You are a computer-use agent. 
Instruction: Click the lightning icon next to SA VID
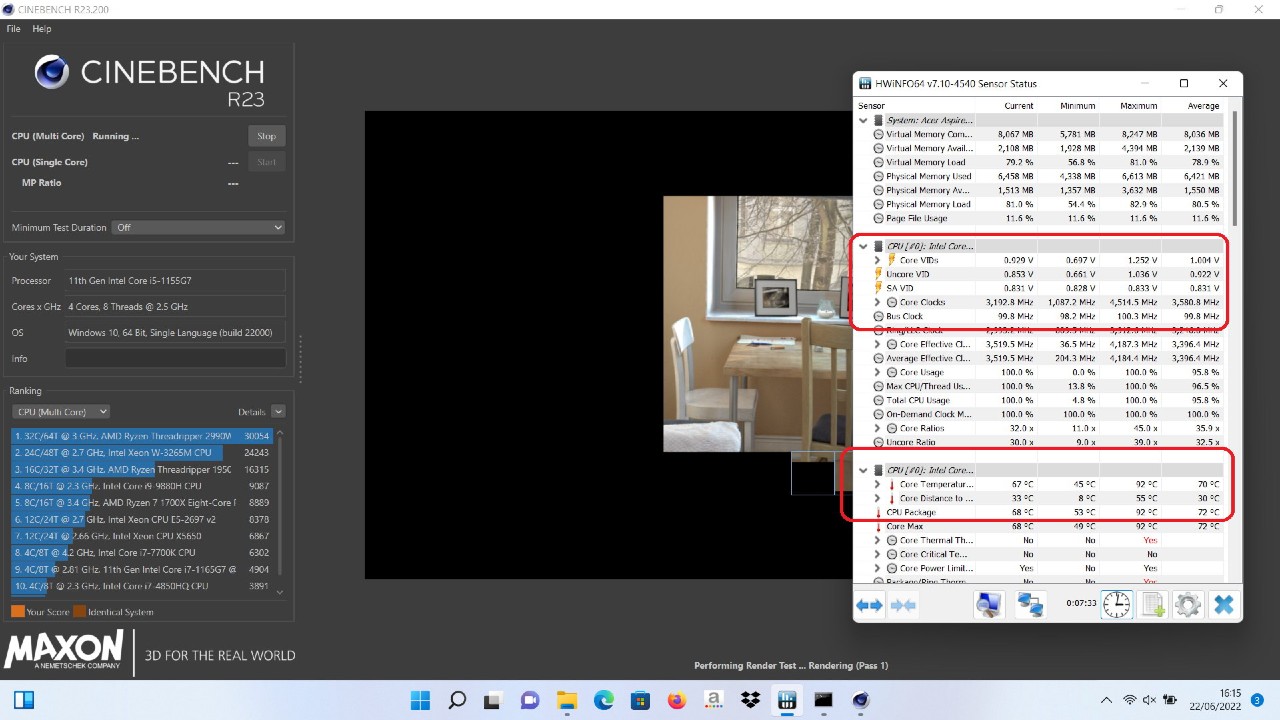coord(878,288)
